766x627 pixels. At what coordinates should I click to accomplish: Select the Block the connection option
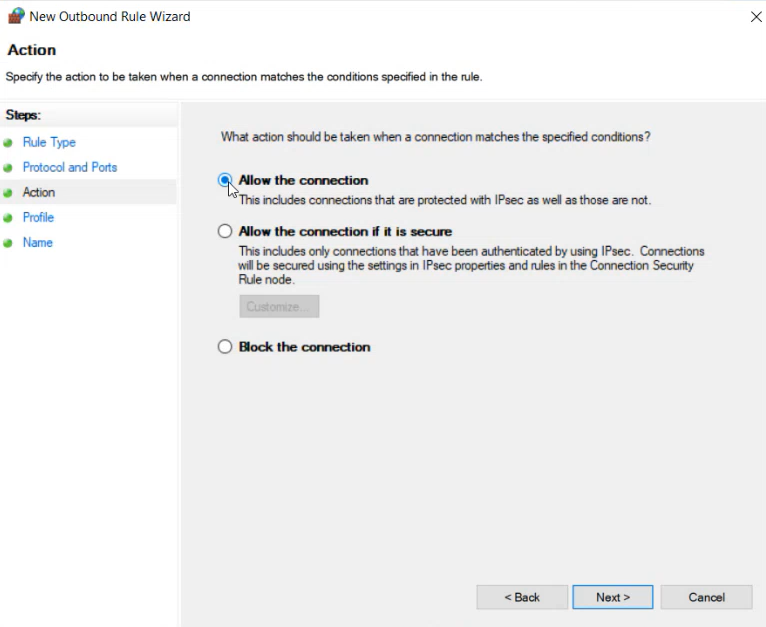(x=225, y=346)
